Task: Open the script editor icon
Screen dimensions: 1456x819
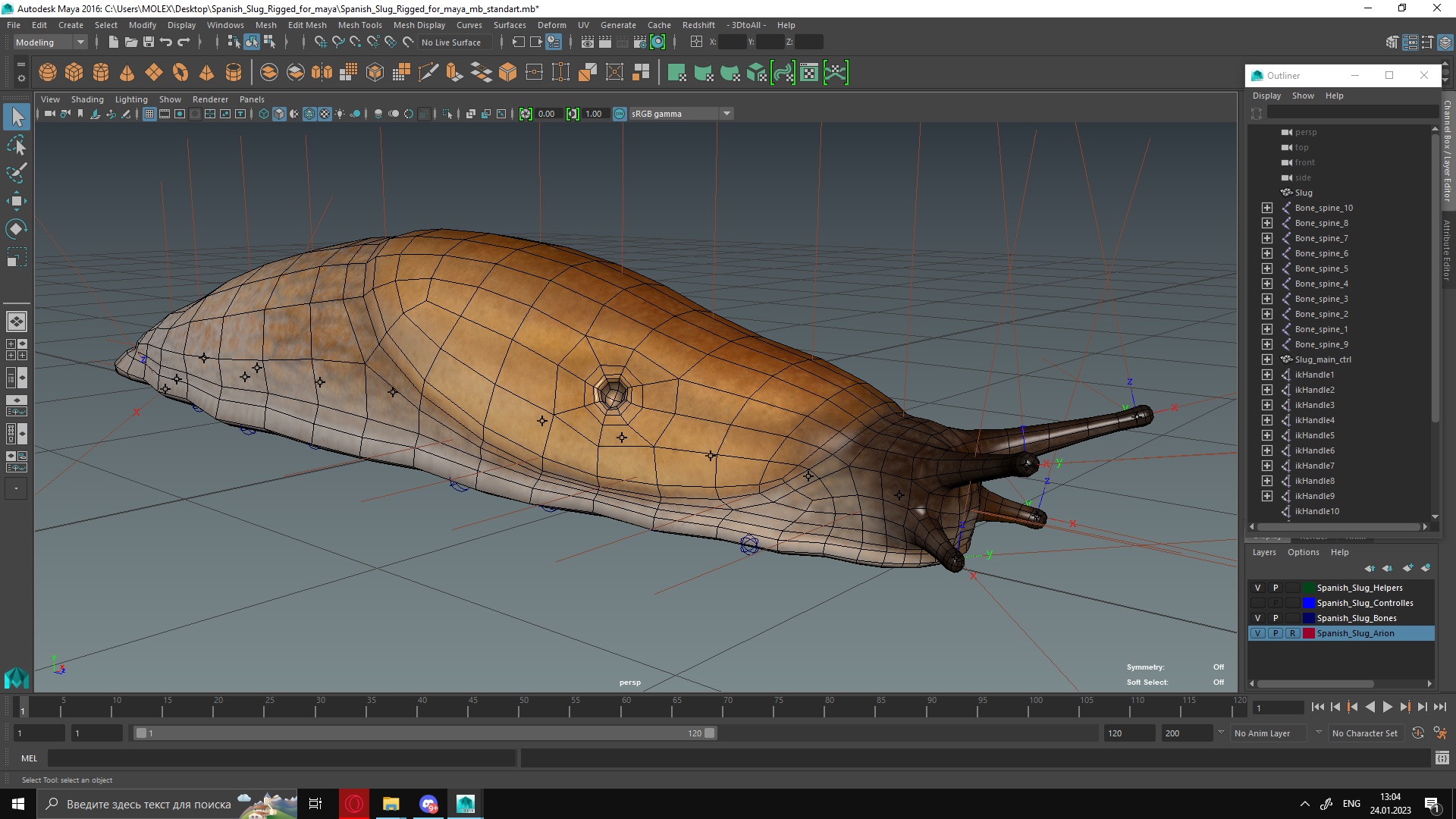Action: pos(1442,758)
